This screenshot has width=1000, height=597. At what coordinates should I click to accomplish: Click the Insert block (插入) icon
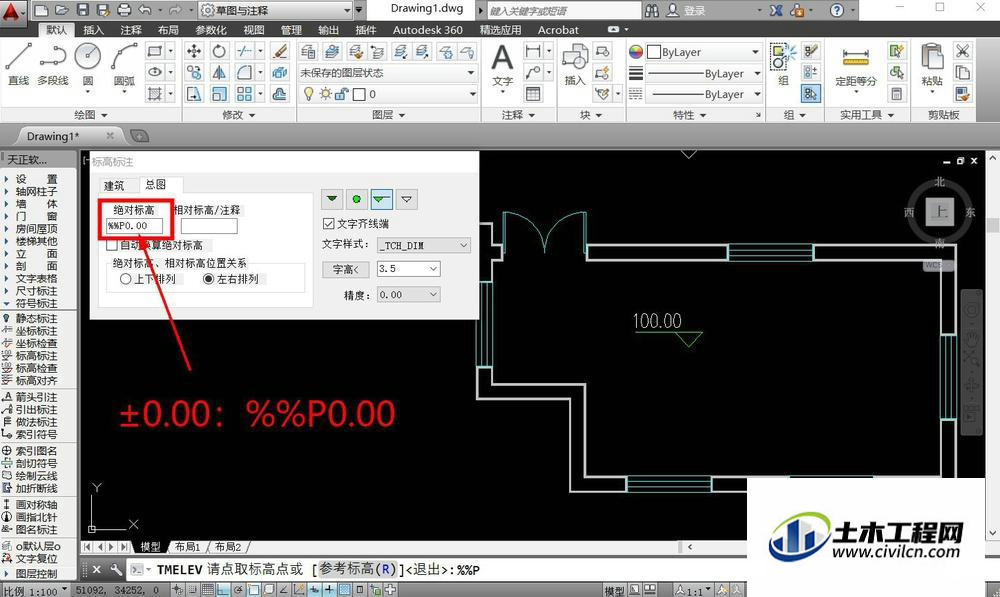(575, 64)
